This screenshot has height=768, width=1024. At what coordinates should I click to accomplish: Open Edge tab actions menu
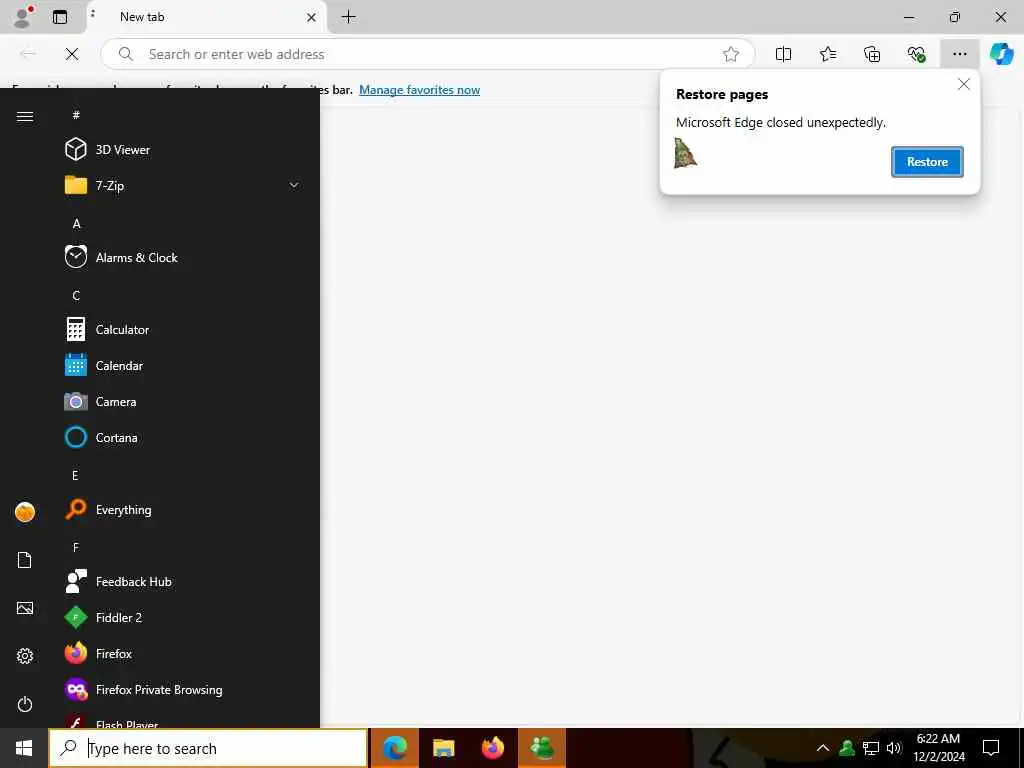point(60,17)
